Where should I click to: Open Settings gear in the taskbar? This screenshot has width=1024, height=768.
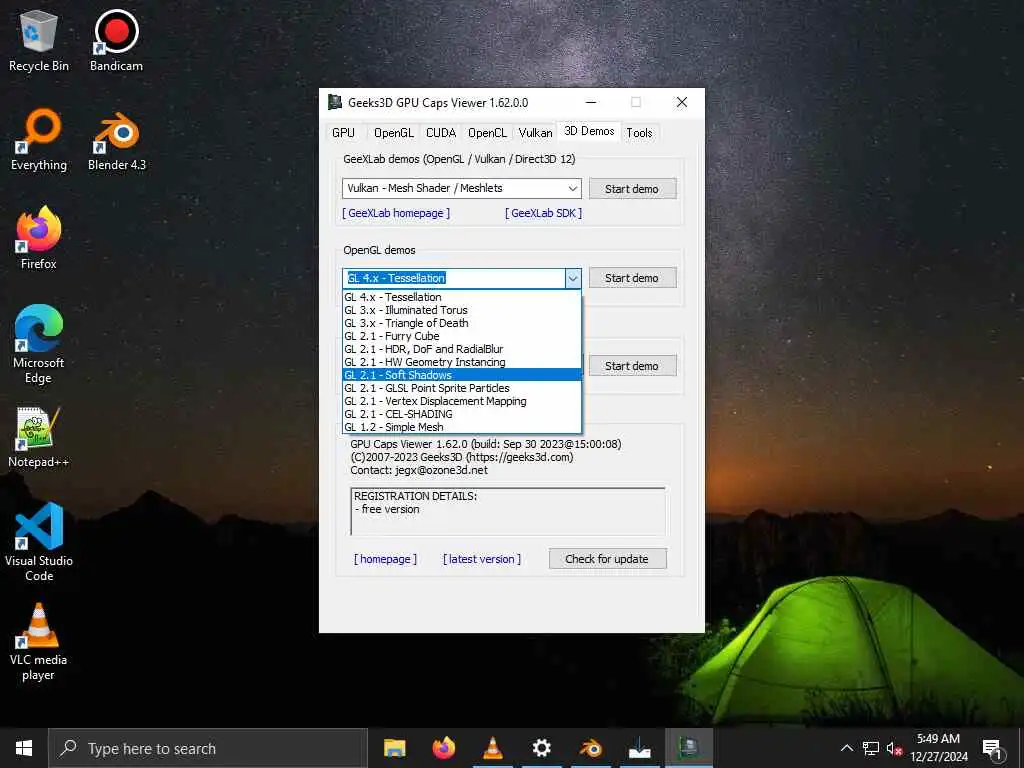(541, 748)
